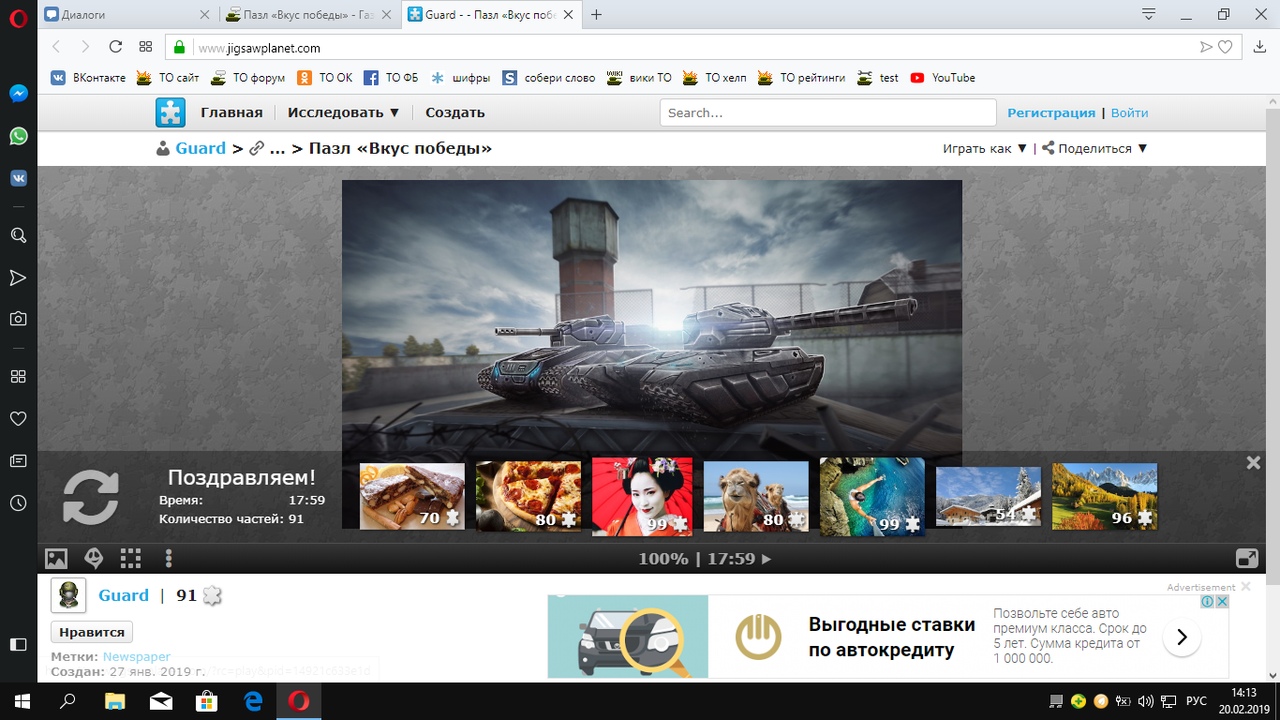Click the Нравится button
The width and height of the screenshot is (1280, 720).
point(92,632)
